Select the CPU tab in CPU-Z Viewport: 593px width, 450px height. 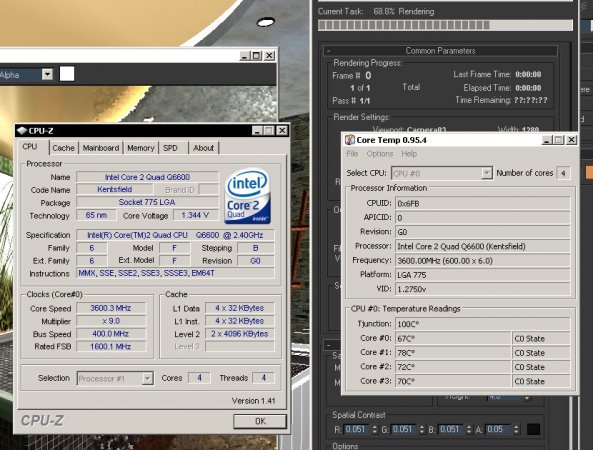(30, 147)
